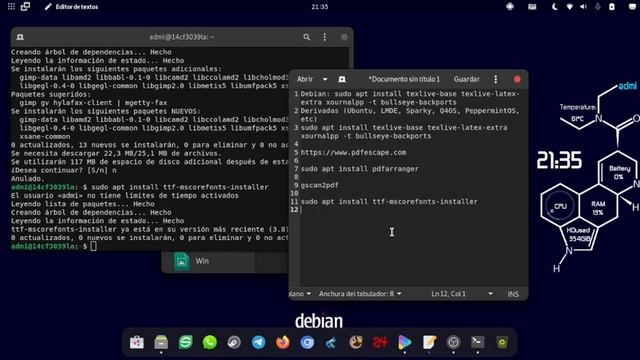Open the terminal icon in the dock
The width and height of the screenshot is (640, 360).
[x=478, y=342]
